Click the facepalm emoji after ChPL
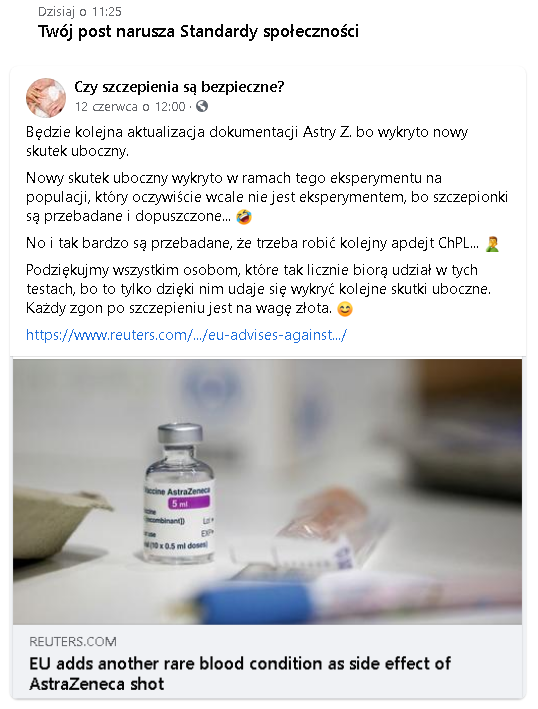 (x=492, y=244)
